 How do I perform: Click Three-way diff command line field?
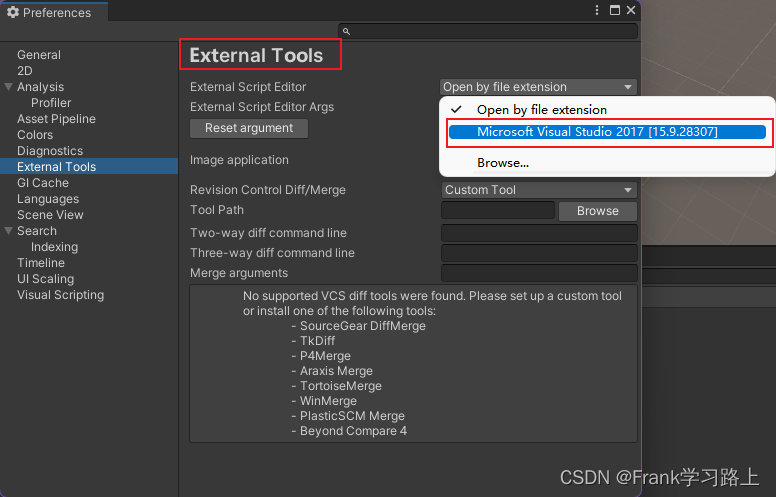pos(539,253)
